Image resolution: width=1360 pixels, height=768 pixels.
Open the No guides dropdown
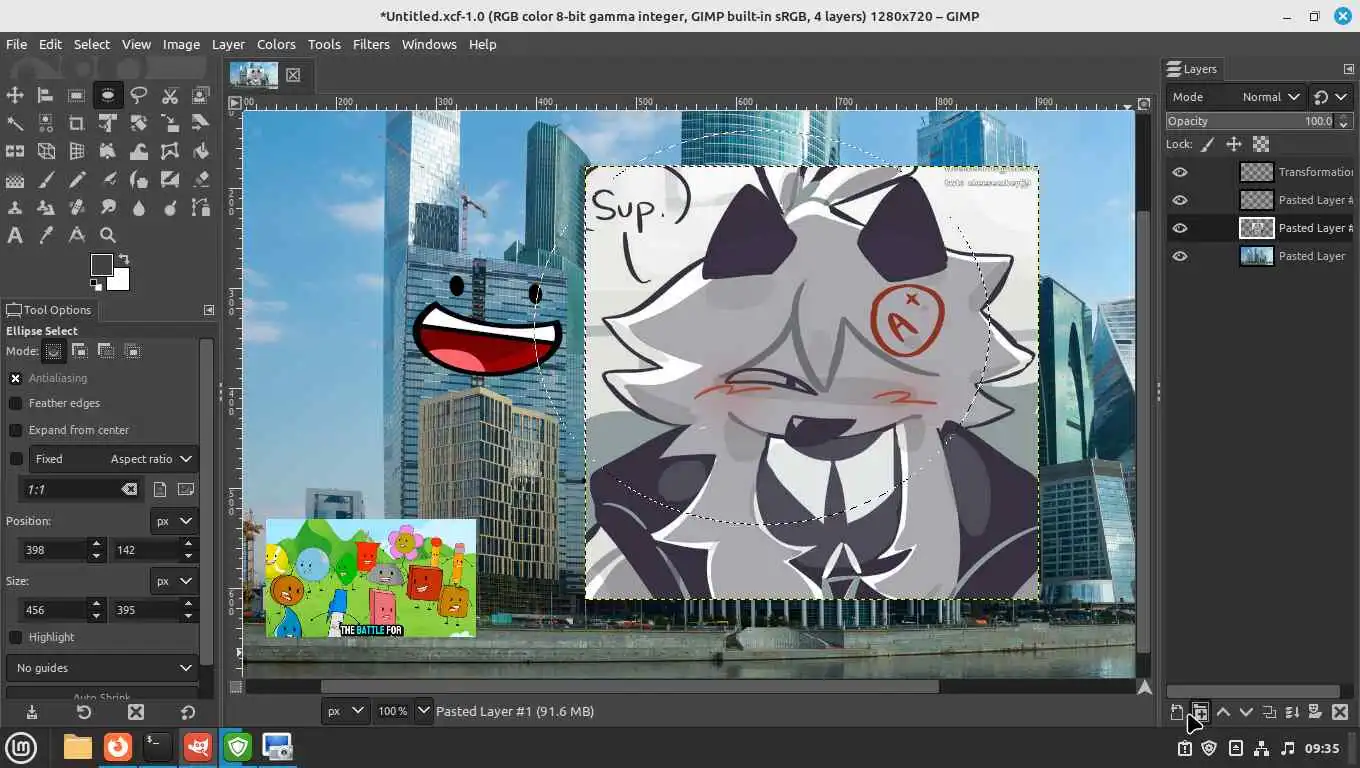[x=103, y=668]
